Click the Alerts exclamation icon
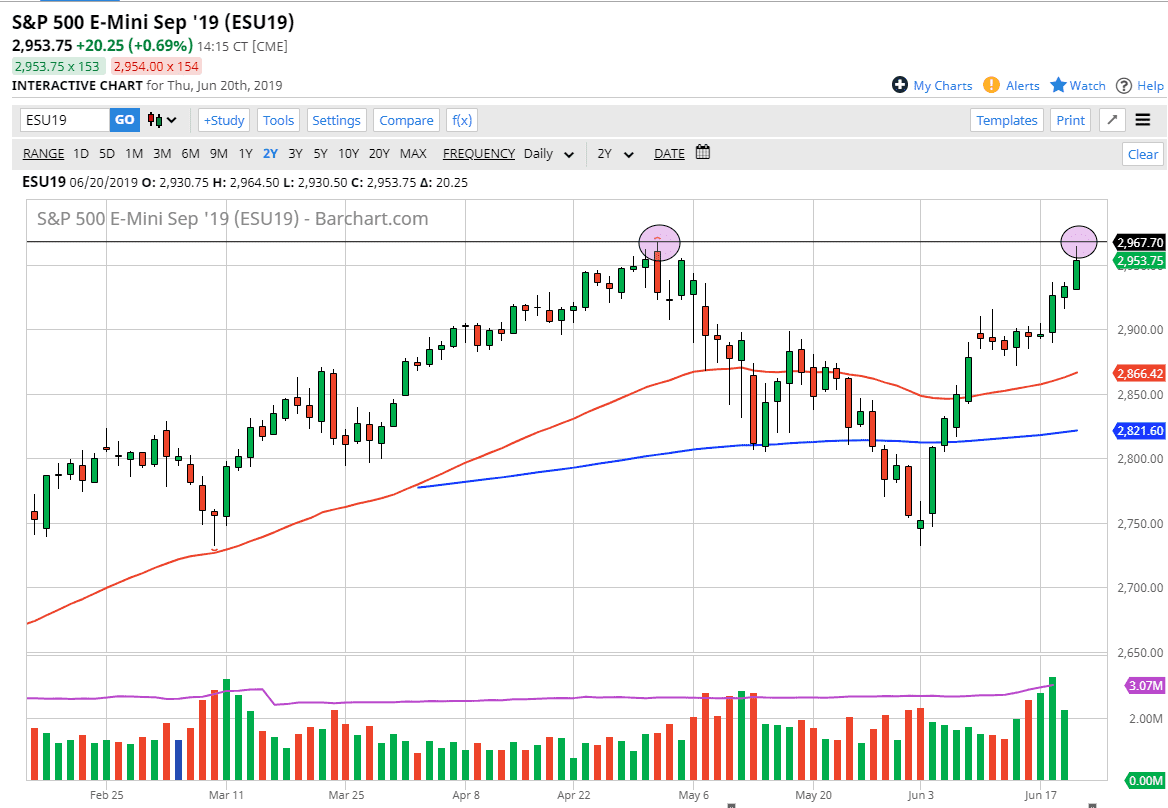This screenshot has width=1168, height=808. [x=991, y=85]
